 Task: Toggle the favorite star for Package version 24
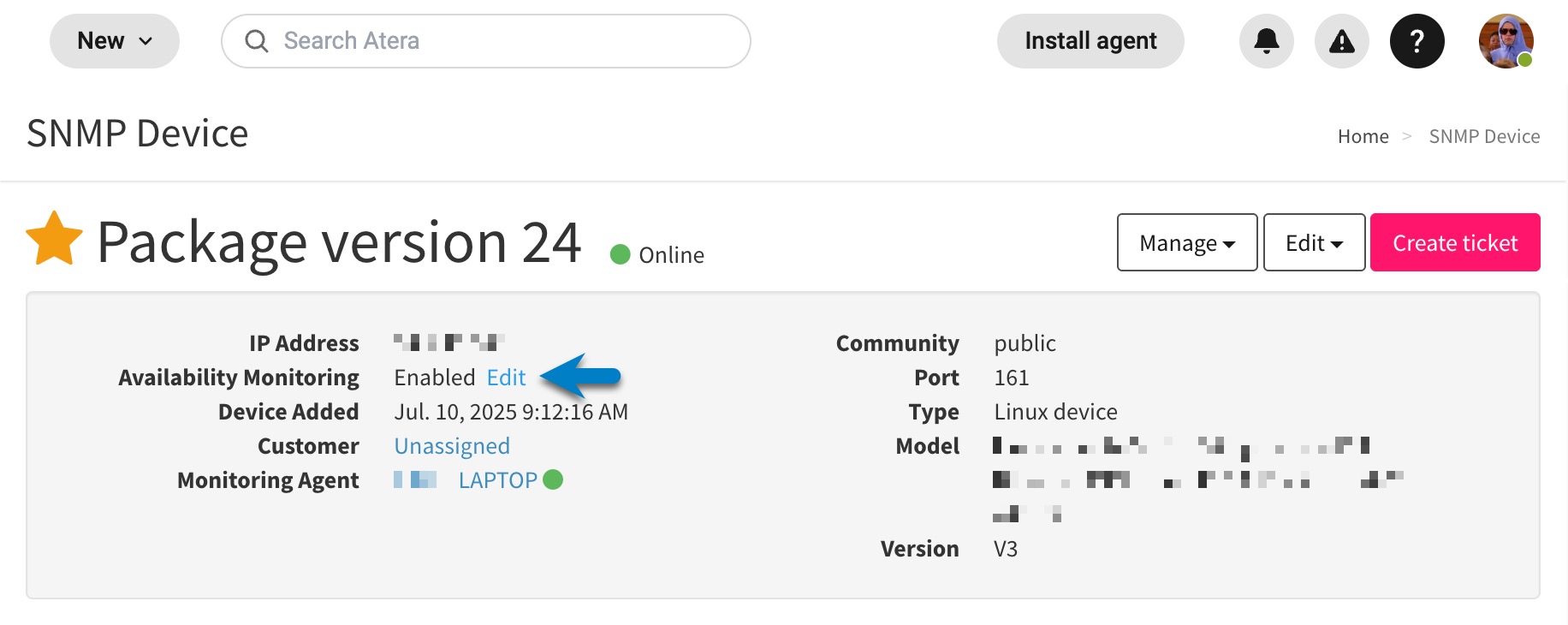[54, 239]
